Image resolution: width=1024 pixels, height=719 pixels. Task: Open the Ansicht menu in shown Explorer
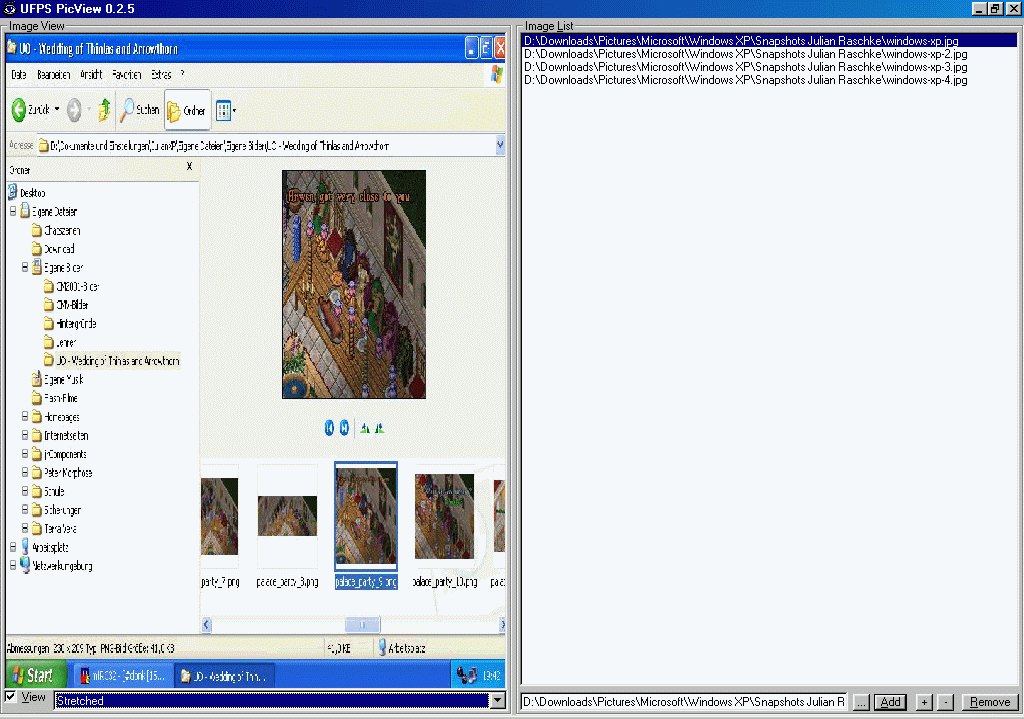pyautogui.click(x=91, y=74)
